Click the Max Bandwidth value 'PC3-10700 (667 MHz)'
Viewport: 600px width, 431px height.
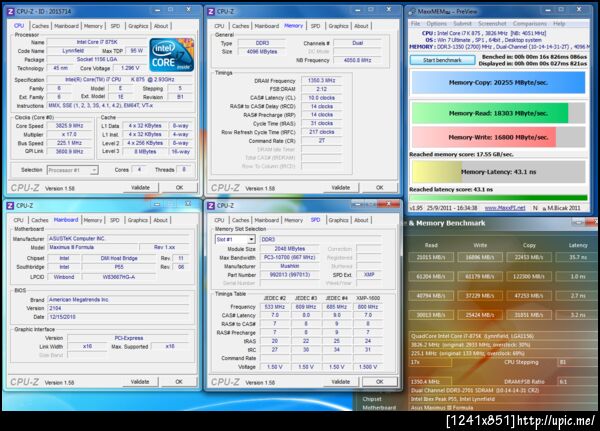[290, 257]
